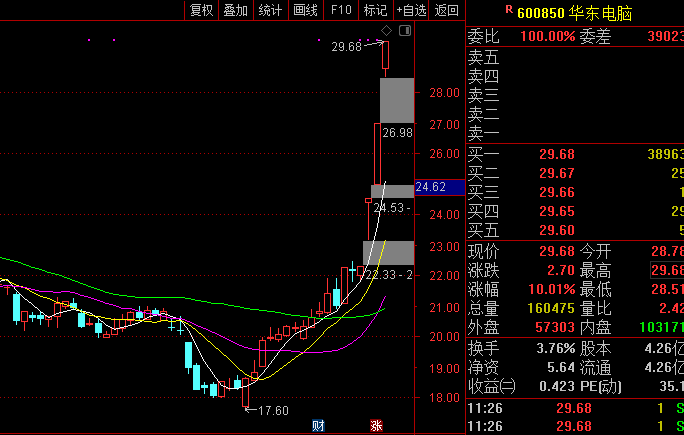Image resolution: width=684 pixels, height=435 pixels.
Task: Click the 今开 label
Action: tap(595, 252)
